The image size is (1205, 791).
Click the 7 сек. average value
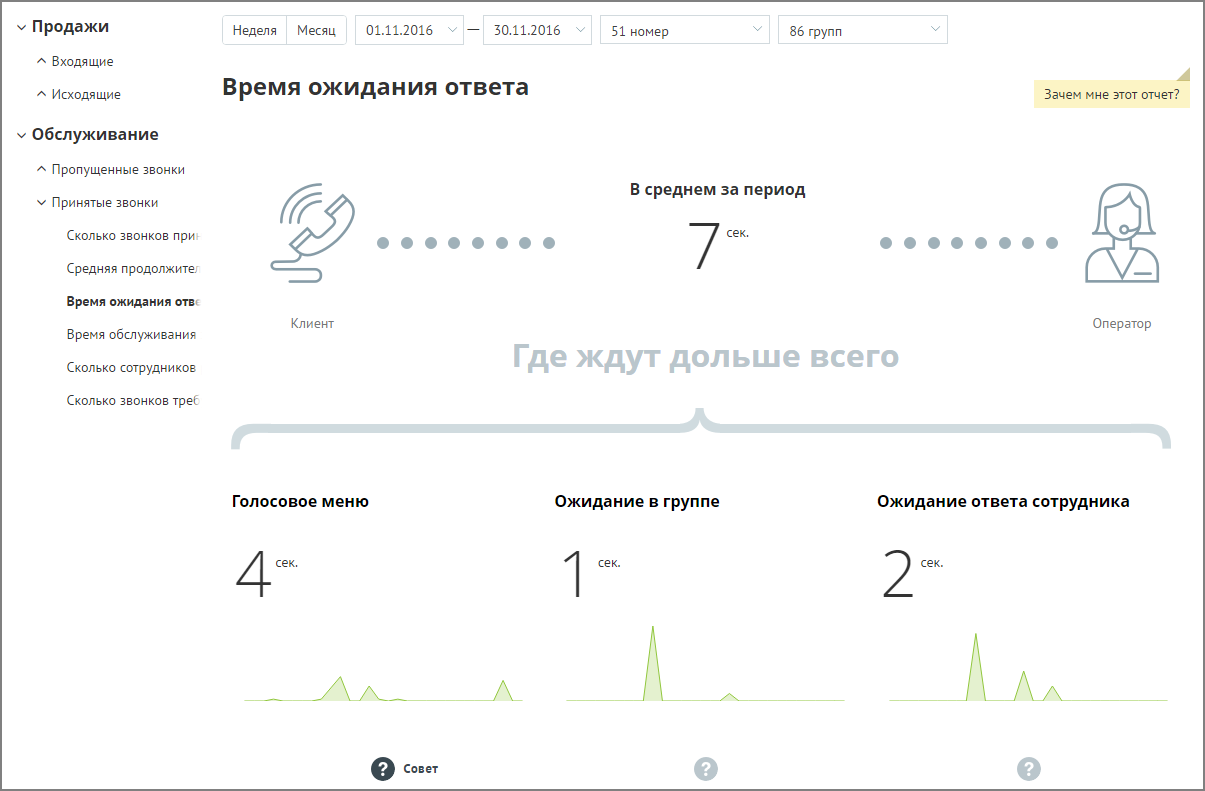(717, 246)
